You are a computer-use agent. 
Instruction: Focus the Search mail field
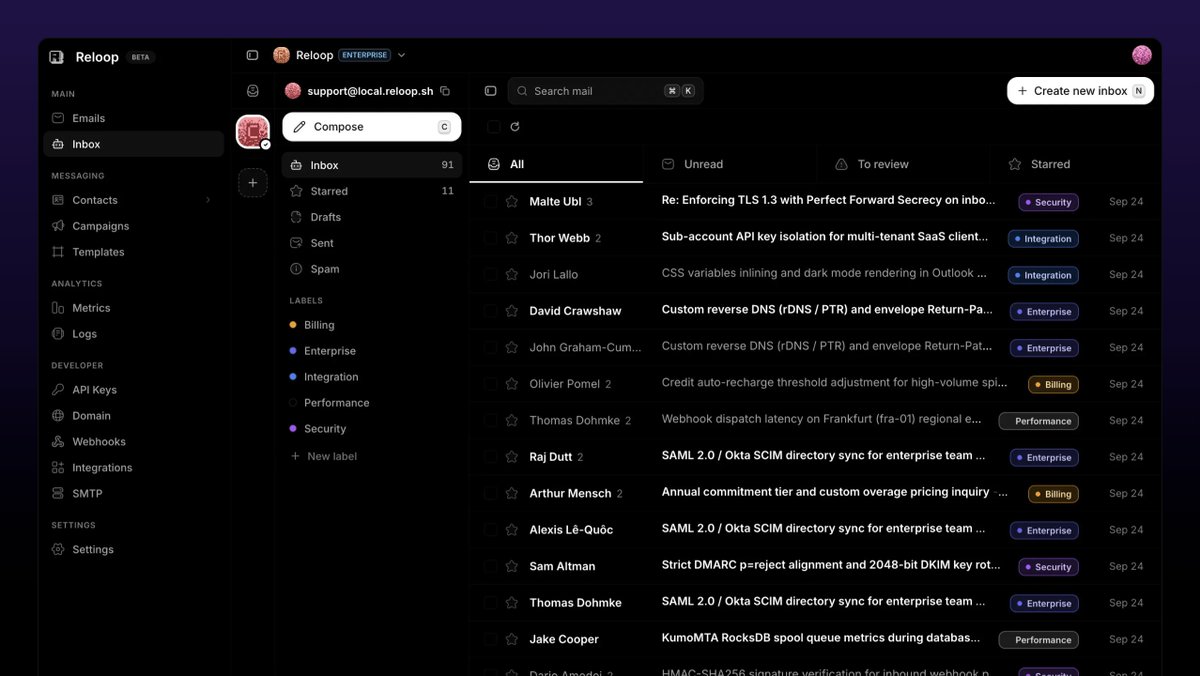tap(606, 91)
